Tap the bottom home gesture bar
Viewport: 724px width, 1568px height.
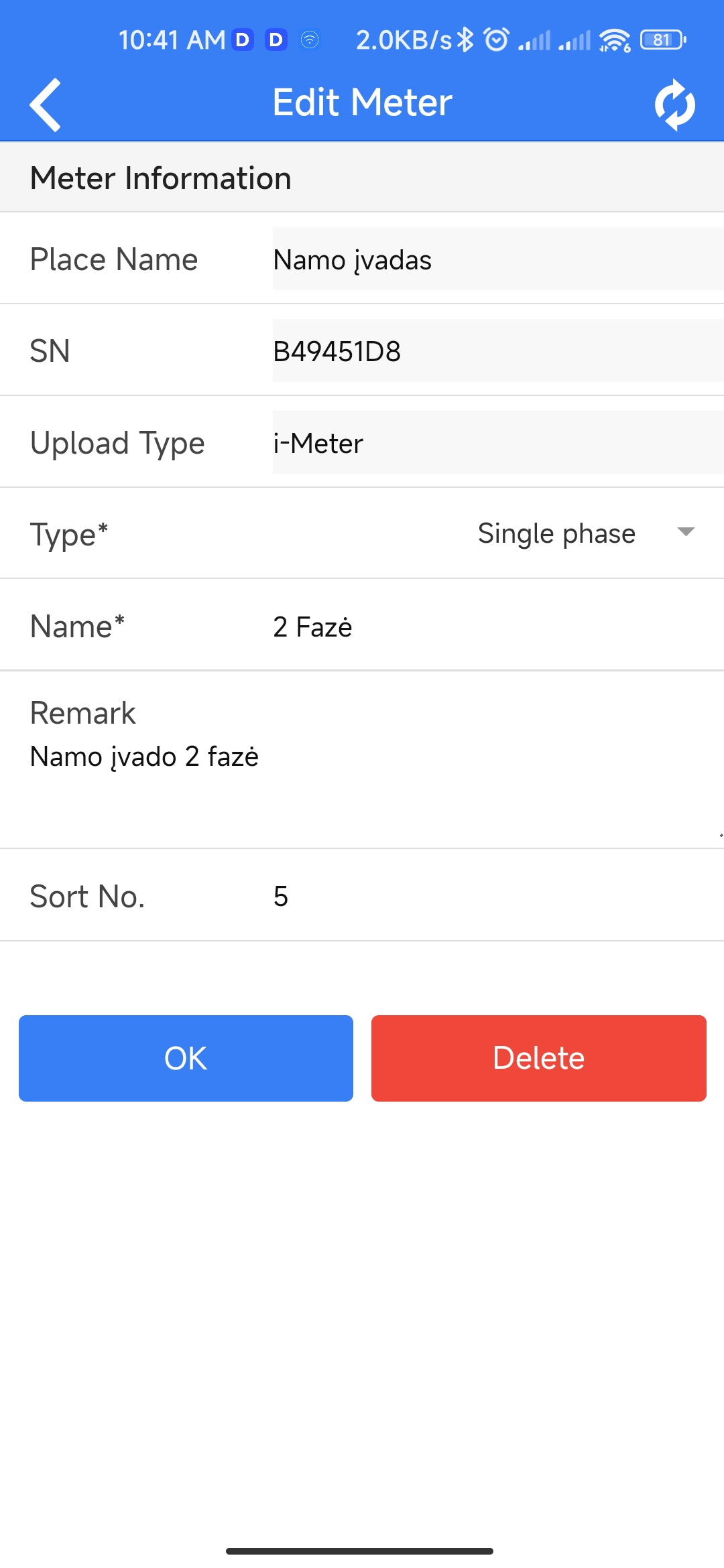point(360,1551)
